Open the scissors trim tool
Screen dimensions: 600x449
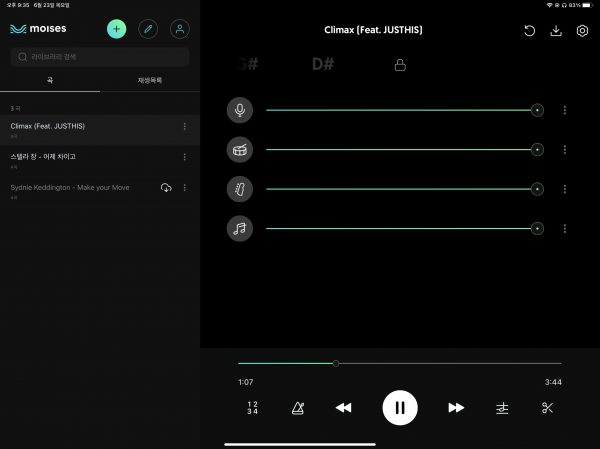click(547, 408)
